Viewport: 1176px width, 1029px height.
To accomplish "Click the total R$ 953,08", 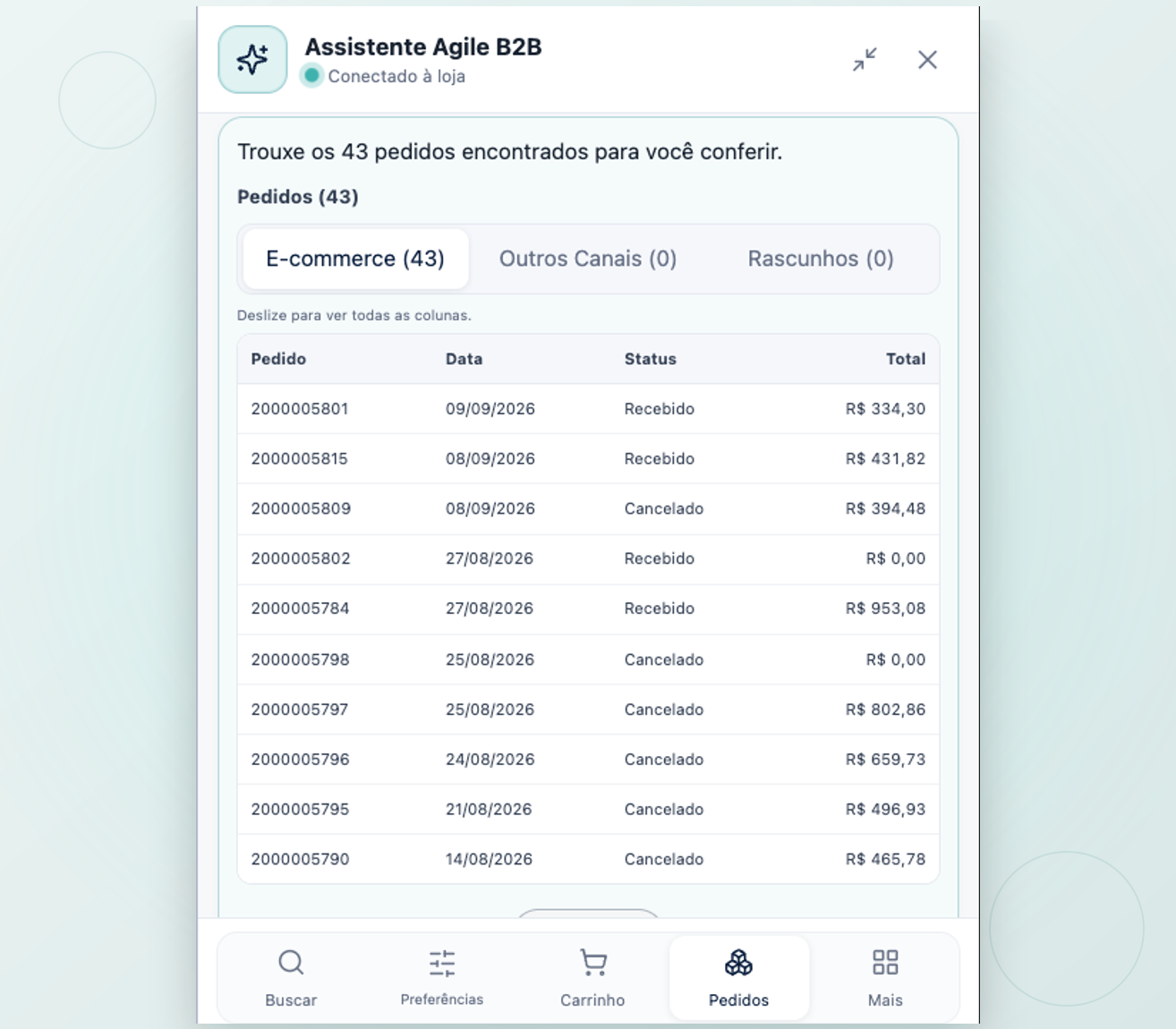I will click(x=885, y=608).
